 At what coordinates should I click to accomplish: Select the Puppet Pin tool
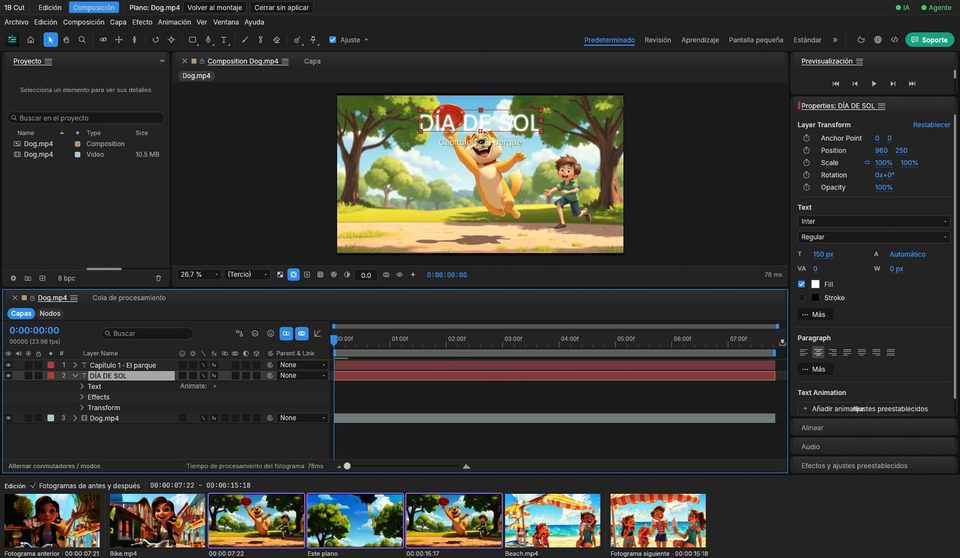[313, 40]
